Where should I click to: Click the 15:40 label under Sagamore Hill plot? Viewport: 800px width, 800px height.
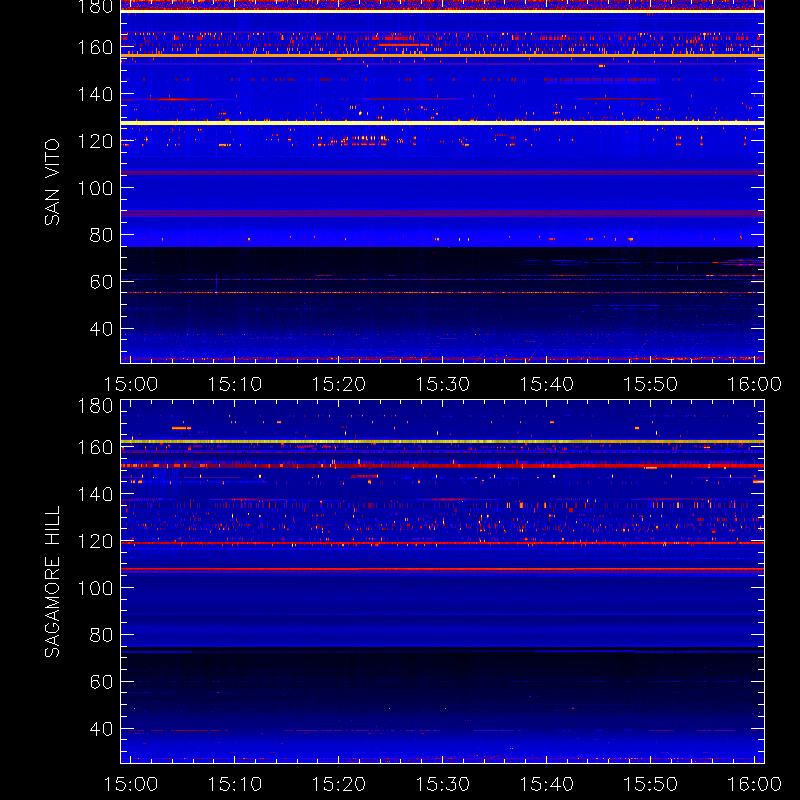pyautogui.click(x=546, y=784)
